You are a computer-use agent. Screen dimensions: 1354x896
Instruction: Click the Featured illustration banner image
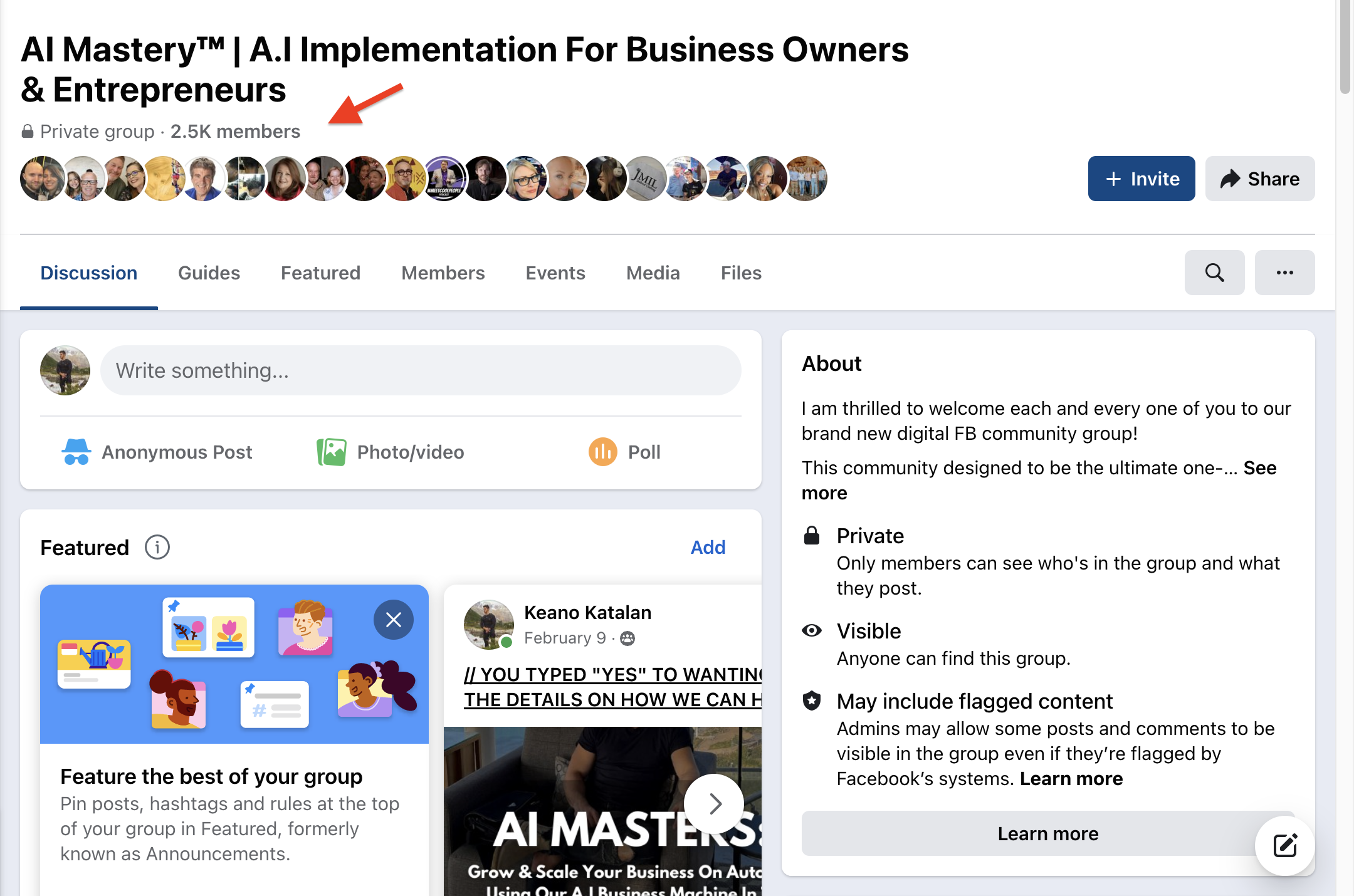(234, 664)
